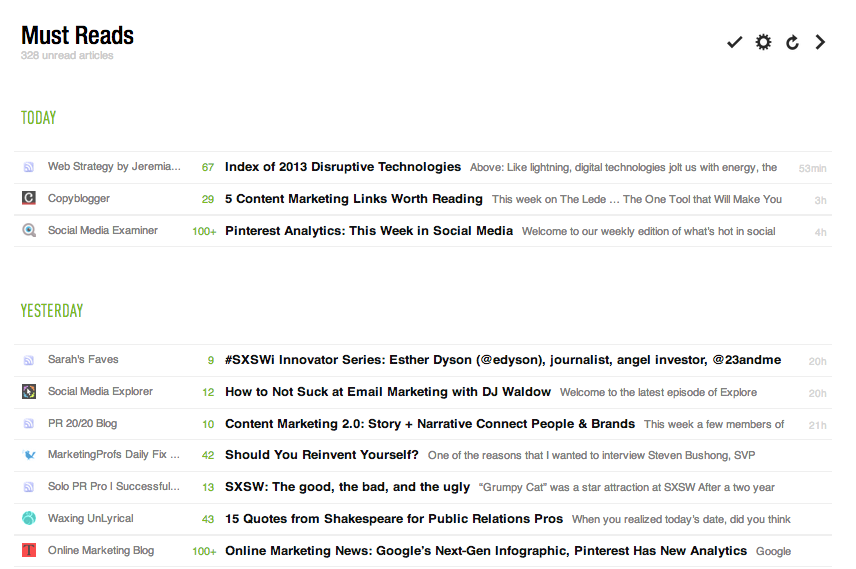856x569 pixels.
Task: Click the Copyblogger favicon
Action: (x=29, y=198)
